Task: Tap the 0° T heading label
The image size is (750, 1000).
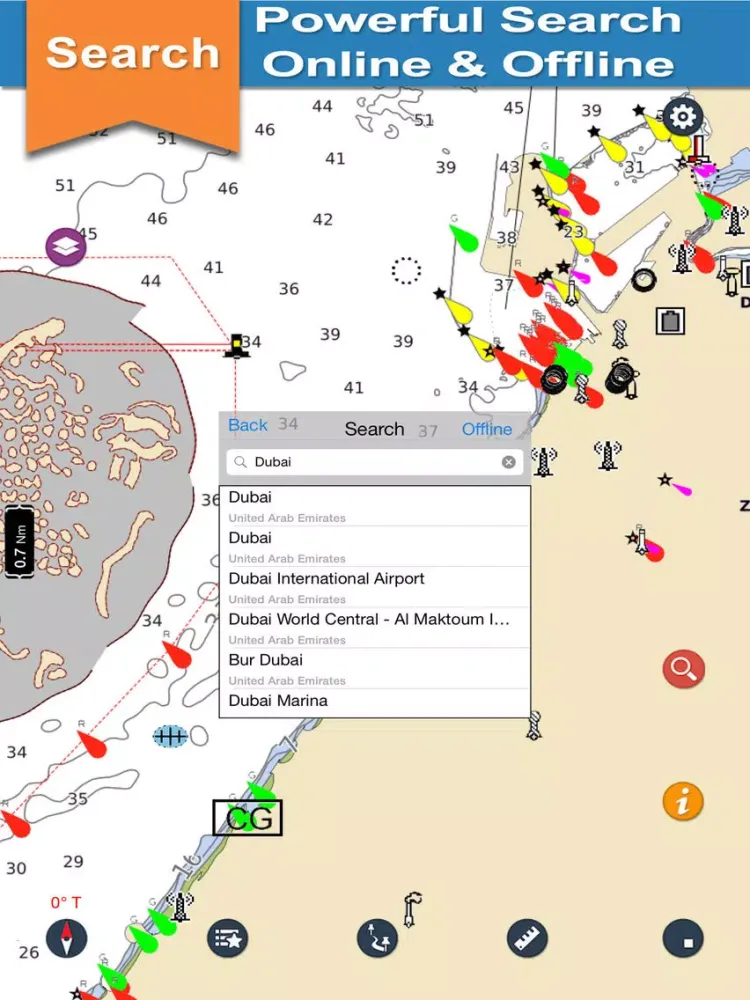Action: [66, 902]
